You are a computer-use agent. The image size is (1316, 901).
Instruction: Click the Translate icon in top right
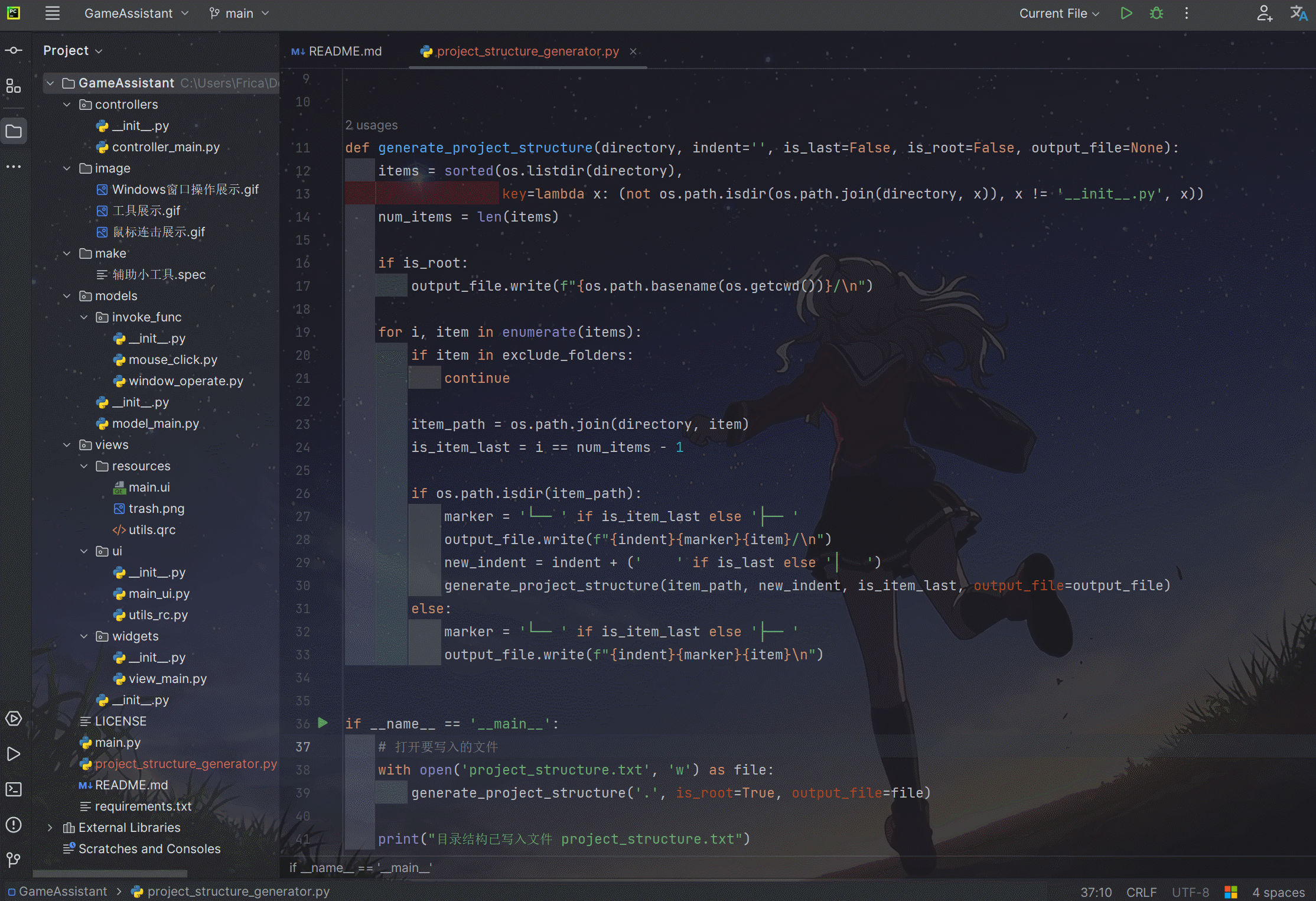pos(1298,13)
